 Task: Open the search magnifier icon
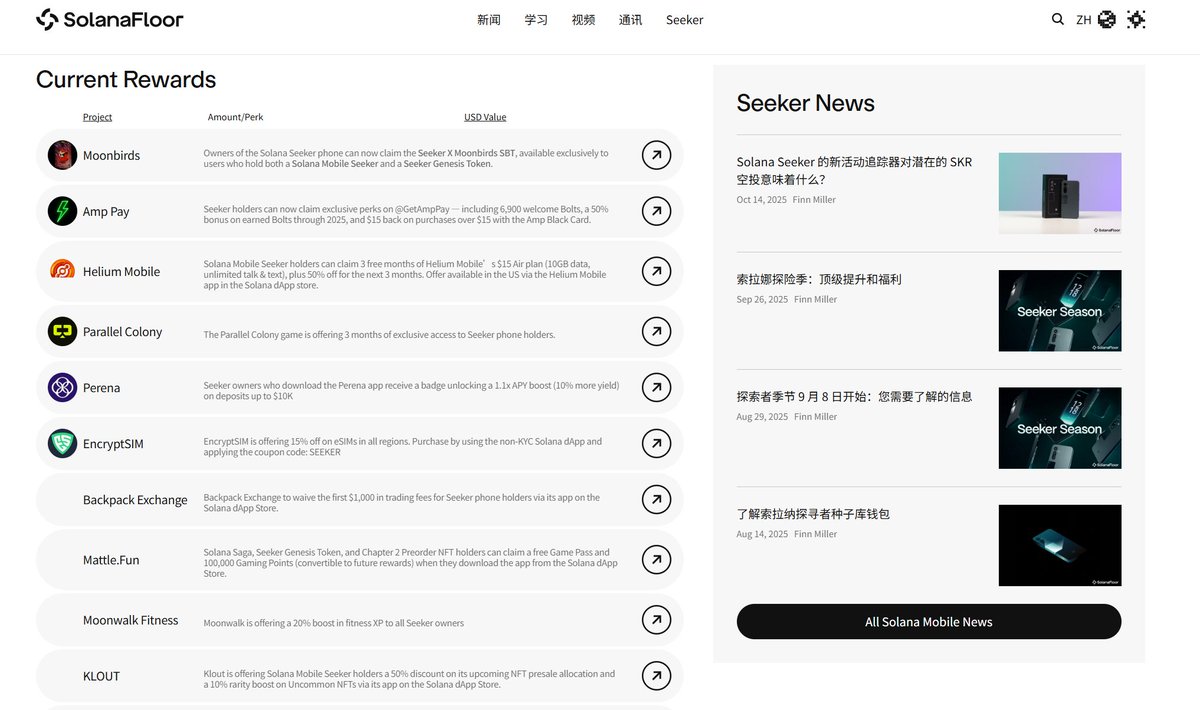tap(1057, 19)
